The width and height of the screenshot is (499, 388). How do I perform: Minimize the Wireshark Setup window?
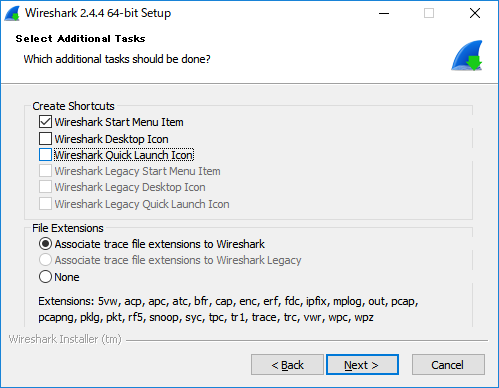[384, 13]
